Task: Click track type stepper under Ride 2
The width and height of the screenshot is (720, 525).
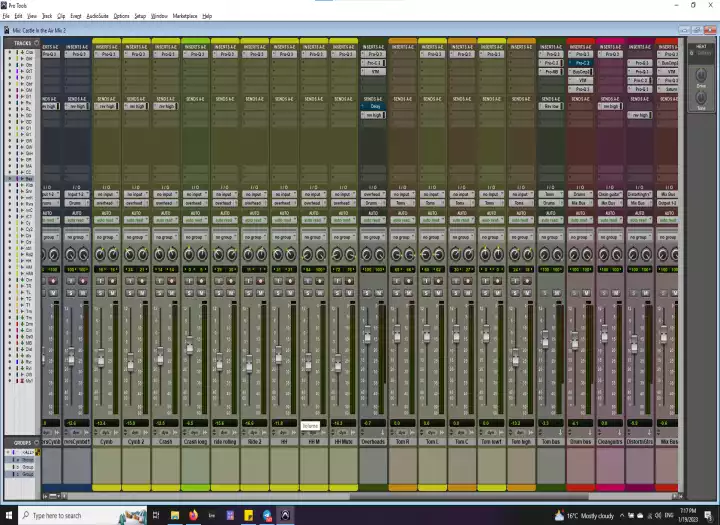Action: (244, 433)
